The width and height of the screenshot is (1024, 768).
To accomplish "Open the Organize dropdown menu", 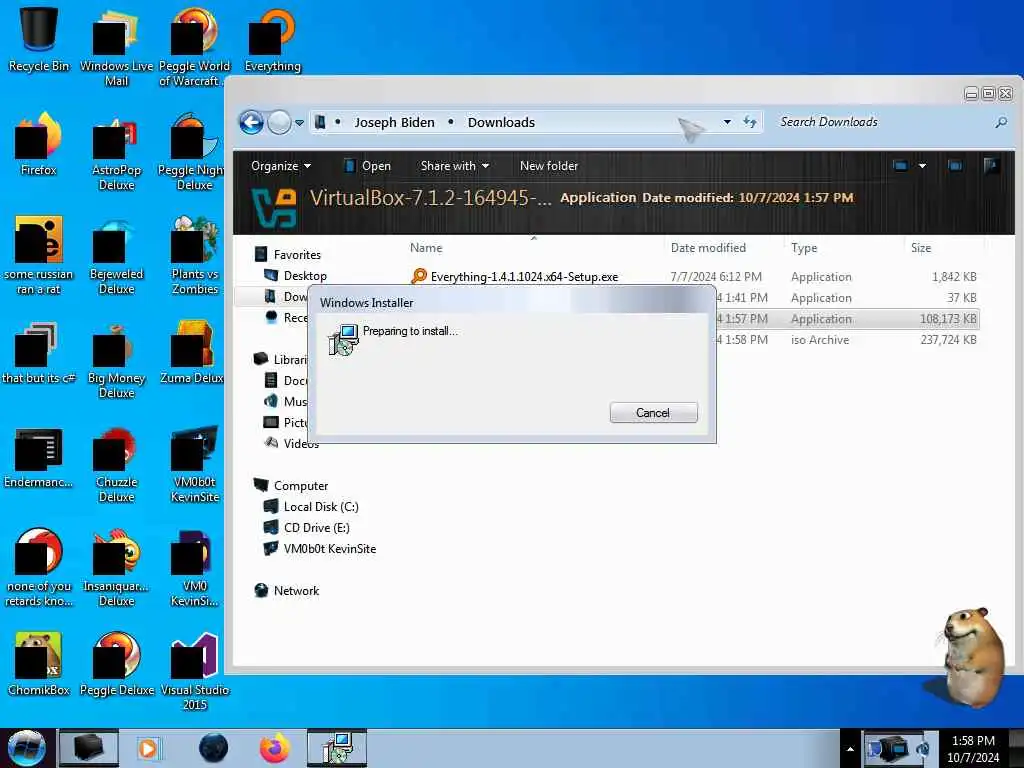I will click(281, 166).
